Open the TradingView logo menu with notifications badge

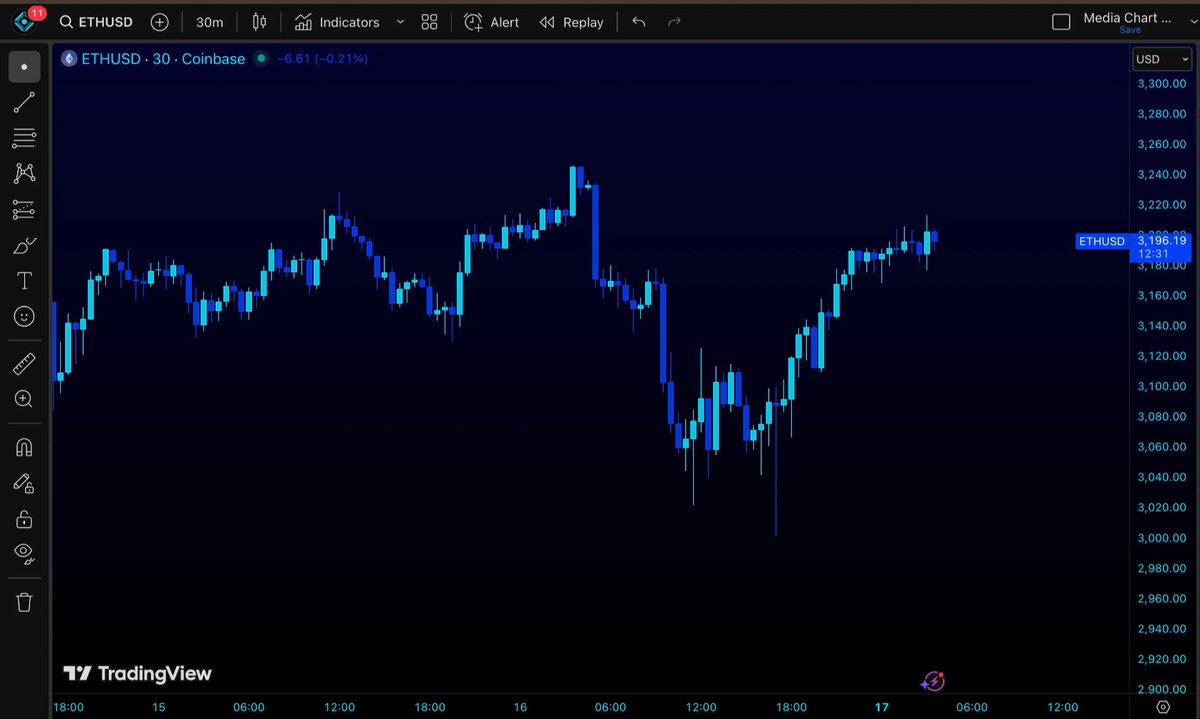27,21
